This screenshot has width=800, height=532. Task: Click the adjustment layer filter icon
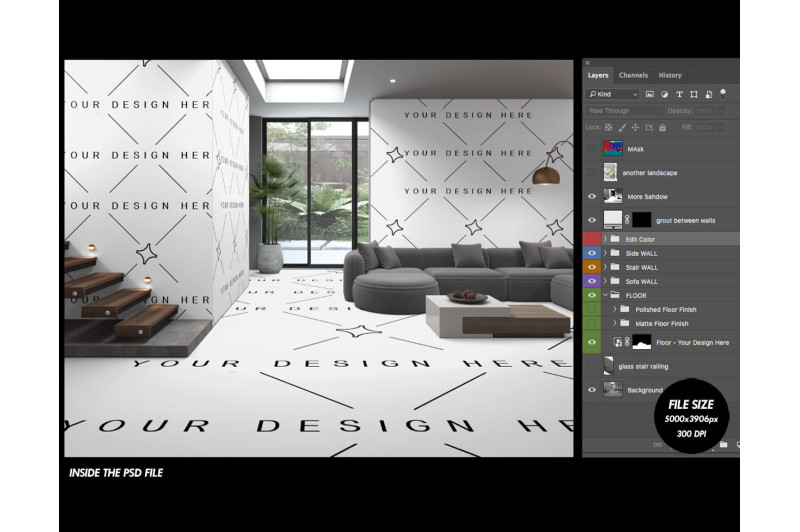tap(664, 94)
